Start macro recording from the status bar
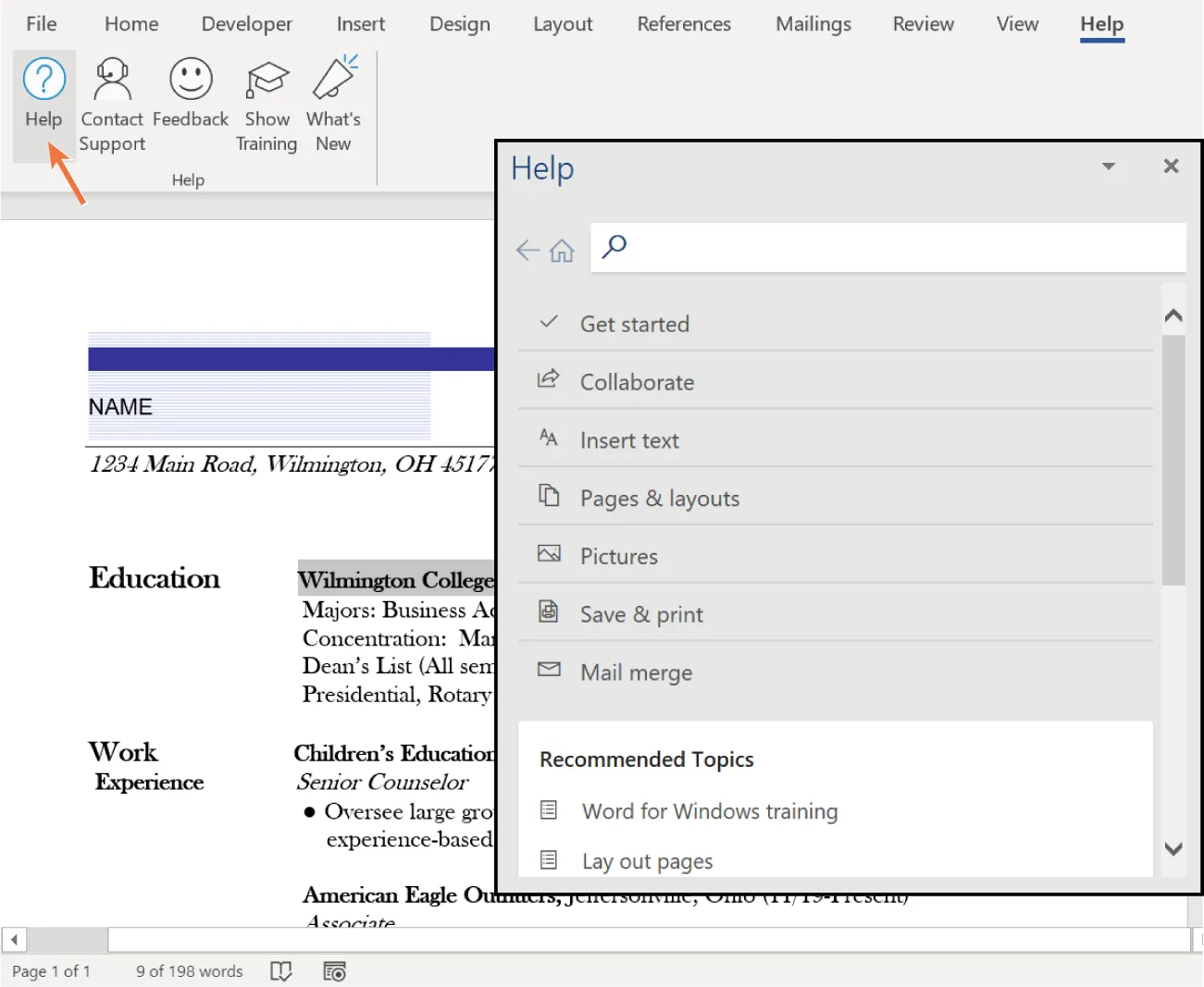This screenshot has height=987, width=1204. [x=334, y=970]
